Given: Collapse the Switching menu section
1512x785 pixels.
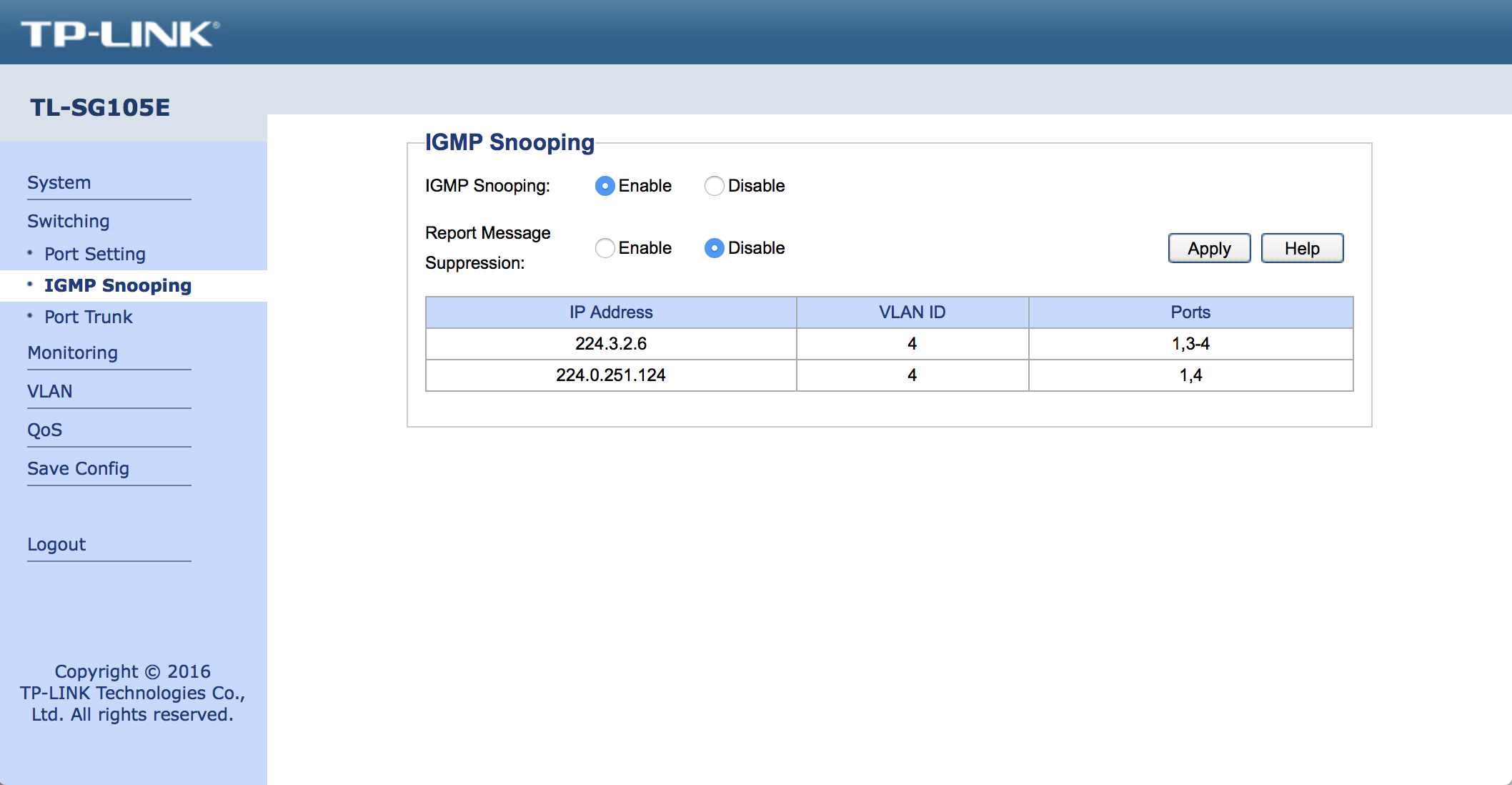Looking at the screenshot, I should point(69,221).
